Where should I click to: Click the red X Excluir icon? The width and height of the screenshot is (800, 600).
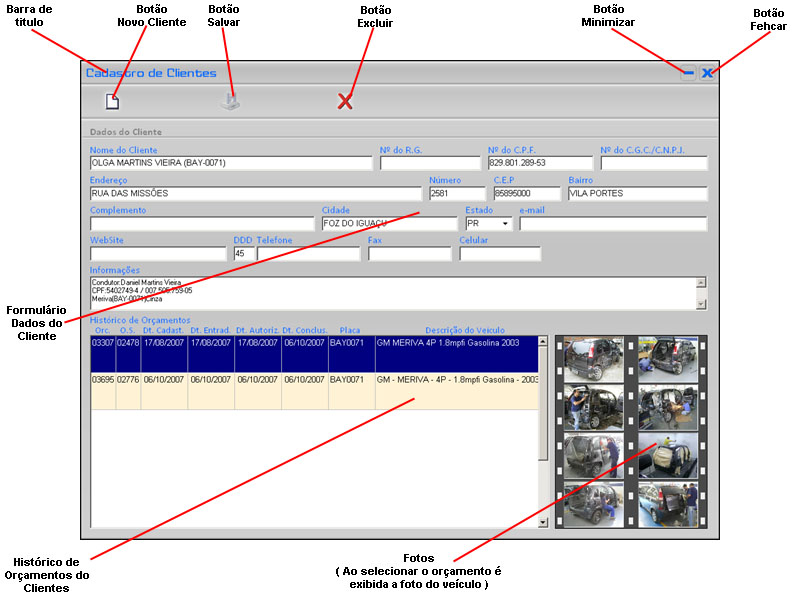tap(345, 102)
